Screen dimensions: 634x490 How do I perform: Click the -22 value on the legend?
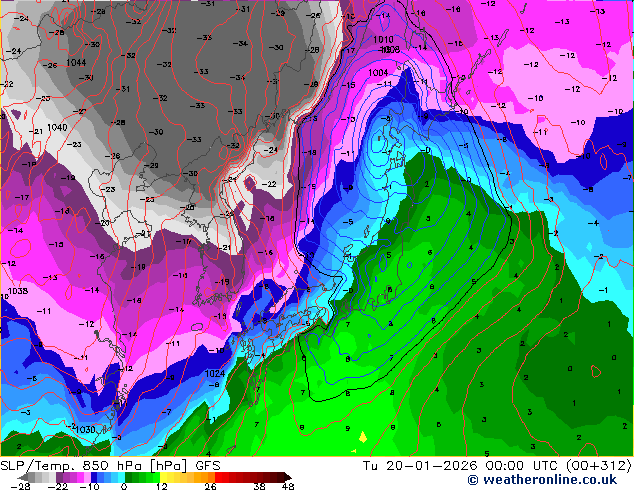[58, 486]
